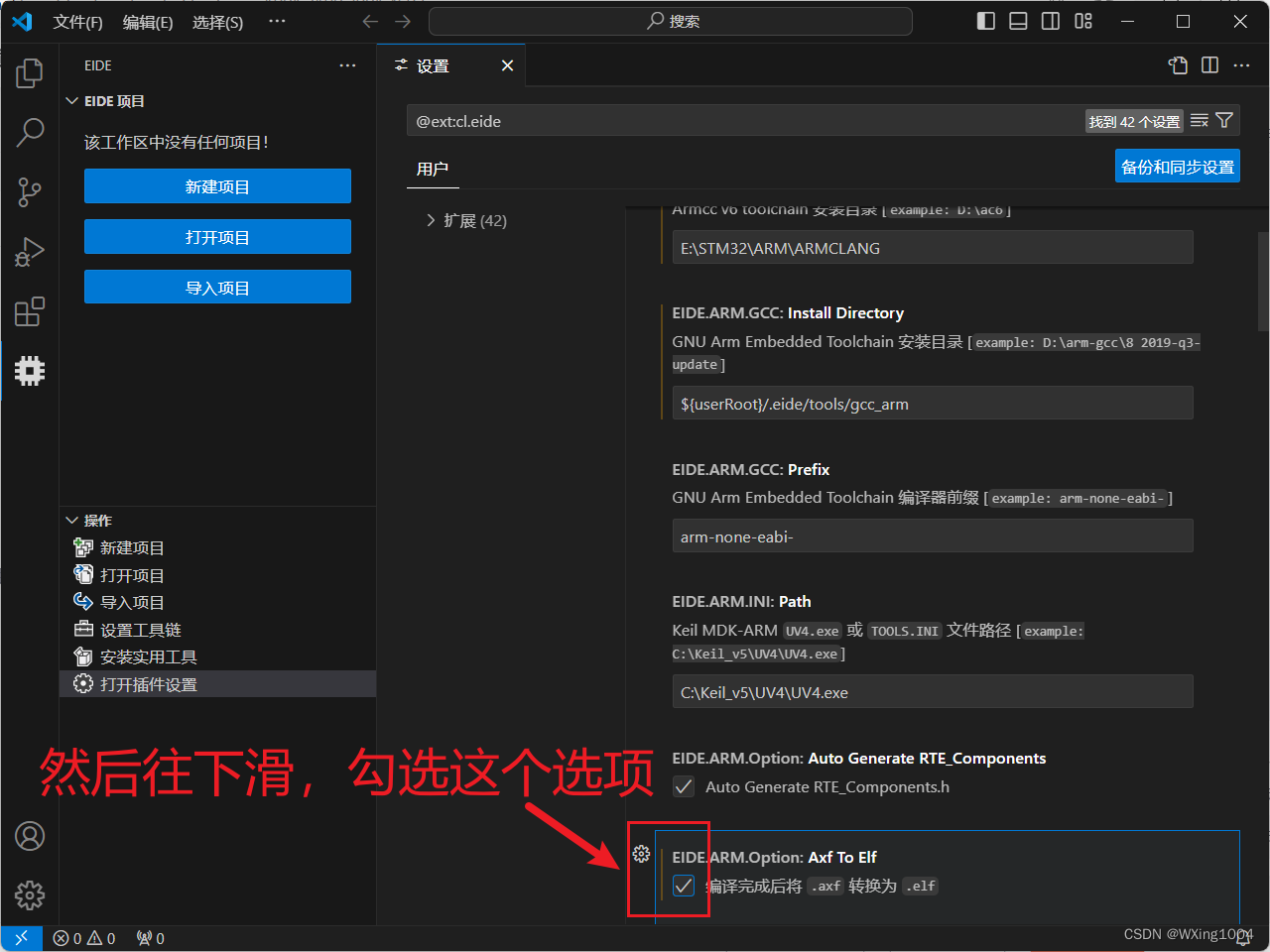Image resolution: width=1270 pixels, height=952 pixels.
Task: Open the 文件(F) menu
Action: 77,22
